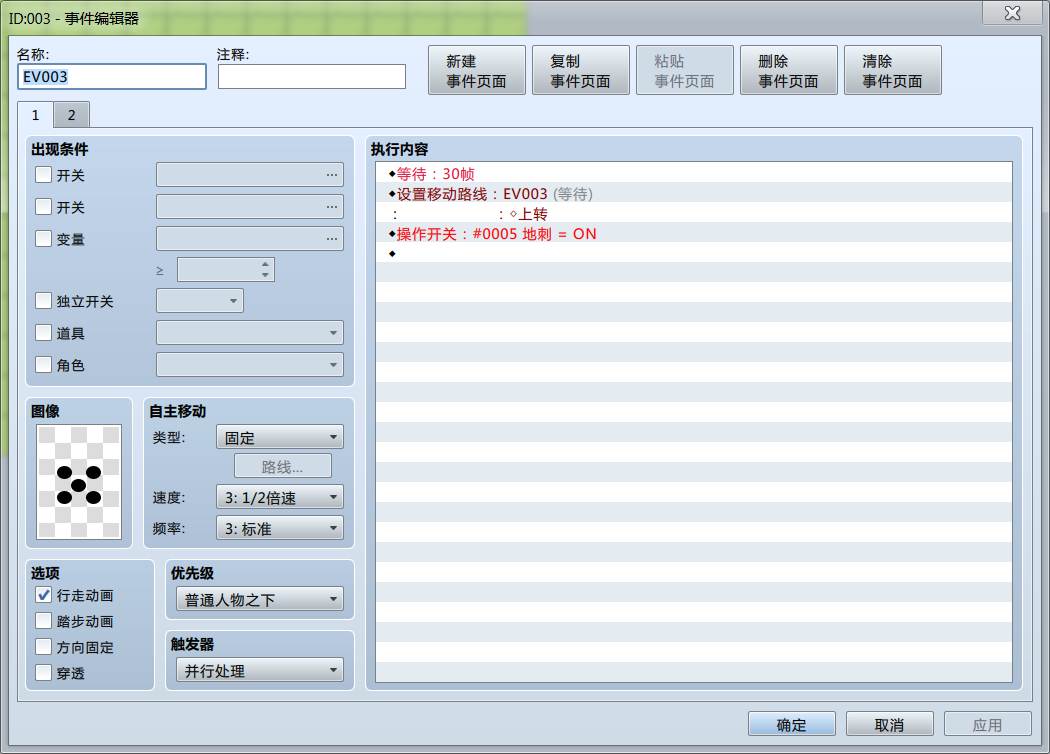Click 粘贴事件页面 button

click(684, 70)
